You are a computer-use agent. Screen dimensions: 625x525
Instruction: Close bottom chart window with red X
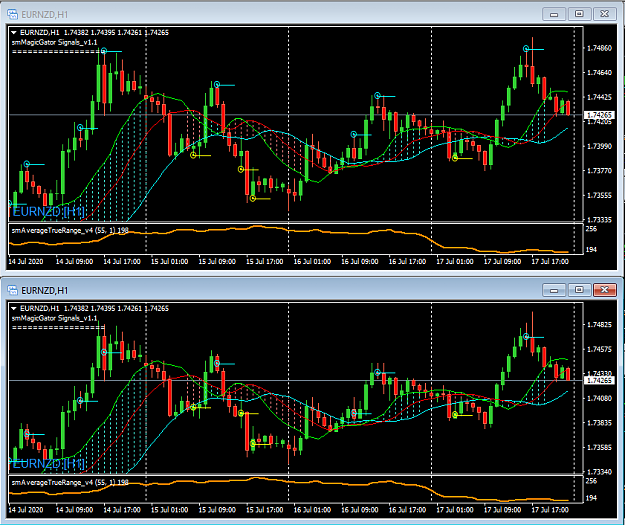605,290
